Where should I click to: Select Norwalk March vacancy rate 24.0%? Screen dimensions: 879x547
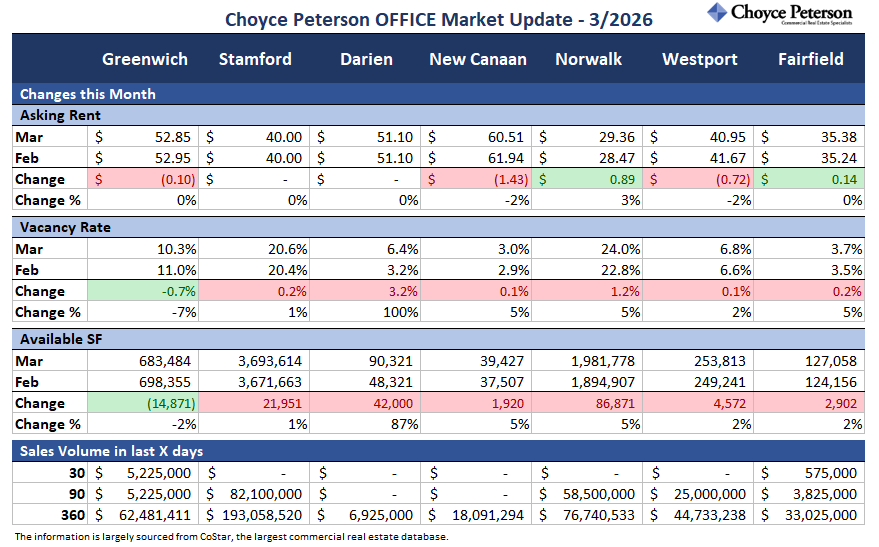[x=587, y=249]
